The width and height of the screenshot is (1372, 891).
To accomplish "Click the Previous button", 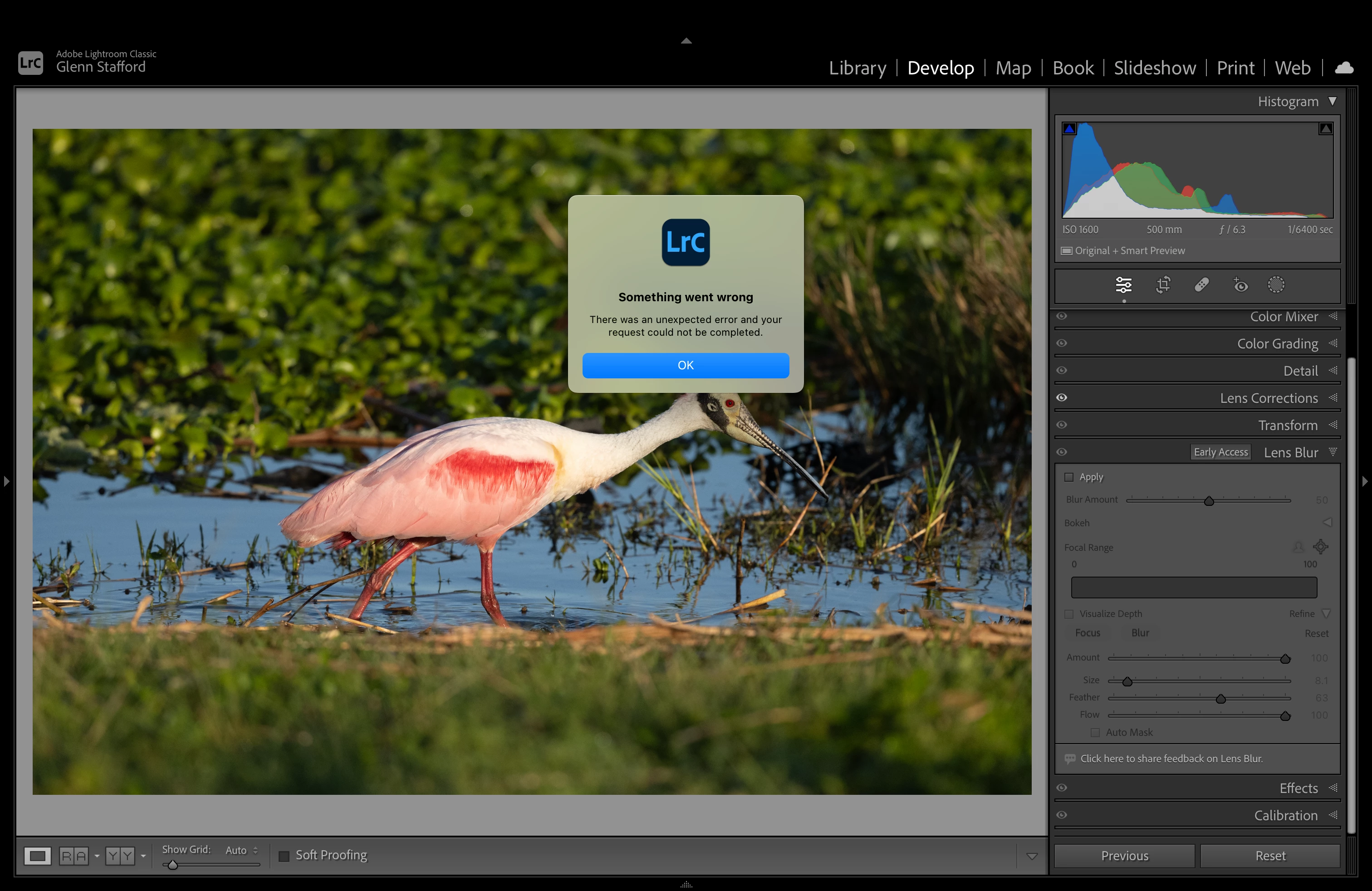I will (1124, 856).
